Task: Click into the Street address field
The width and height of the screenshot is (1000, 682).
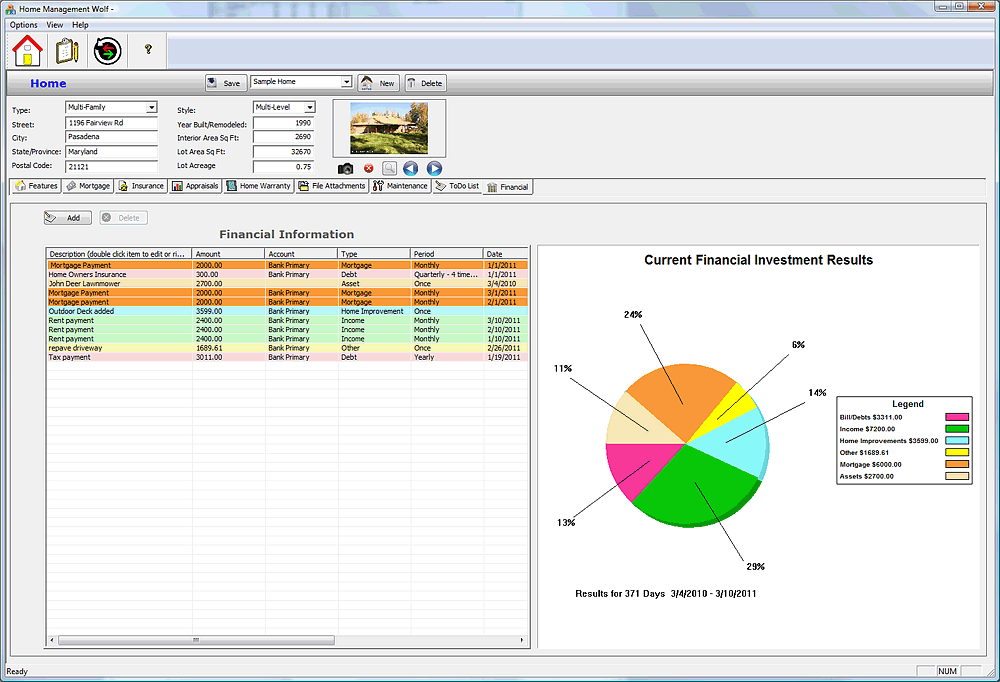Action: tap(111, 123)
